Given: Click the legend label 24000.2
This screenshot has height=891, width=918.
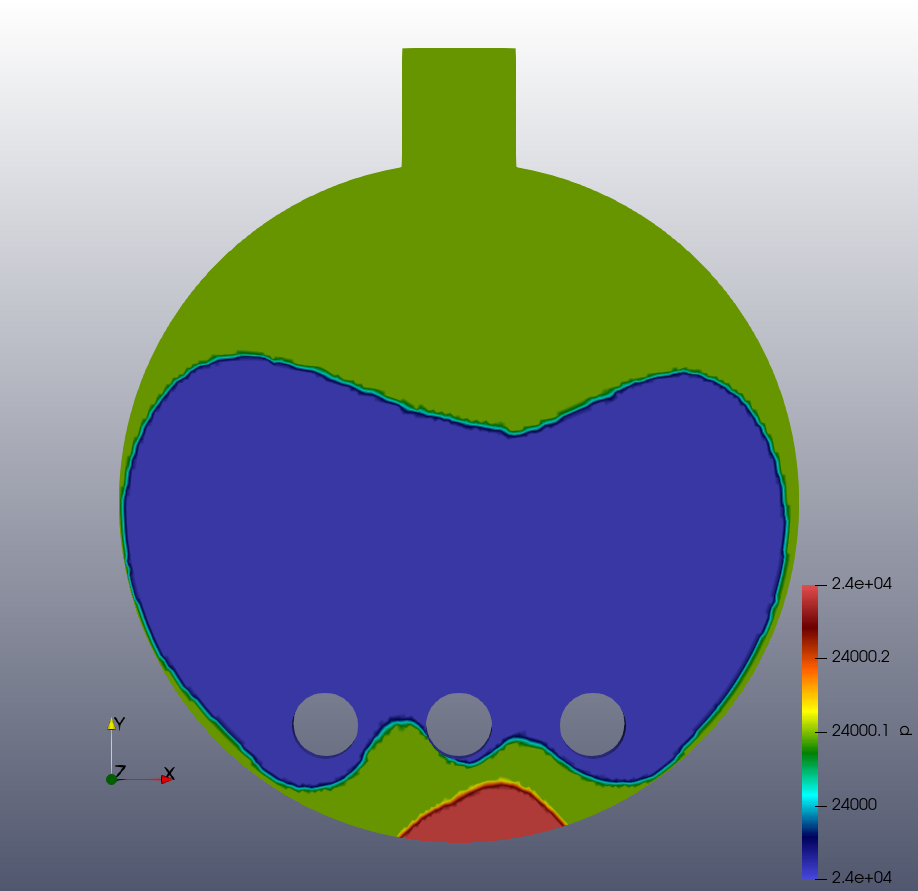Looking at the screenshot, I should click(860, 657).
